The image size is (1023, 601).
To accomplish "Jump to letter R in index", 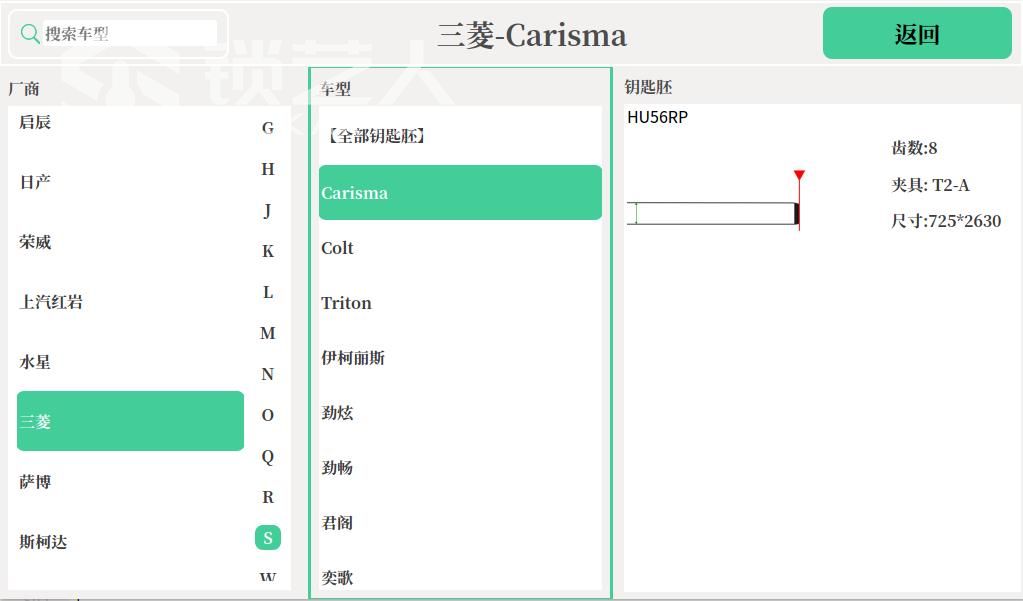I will (267, 497).
